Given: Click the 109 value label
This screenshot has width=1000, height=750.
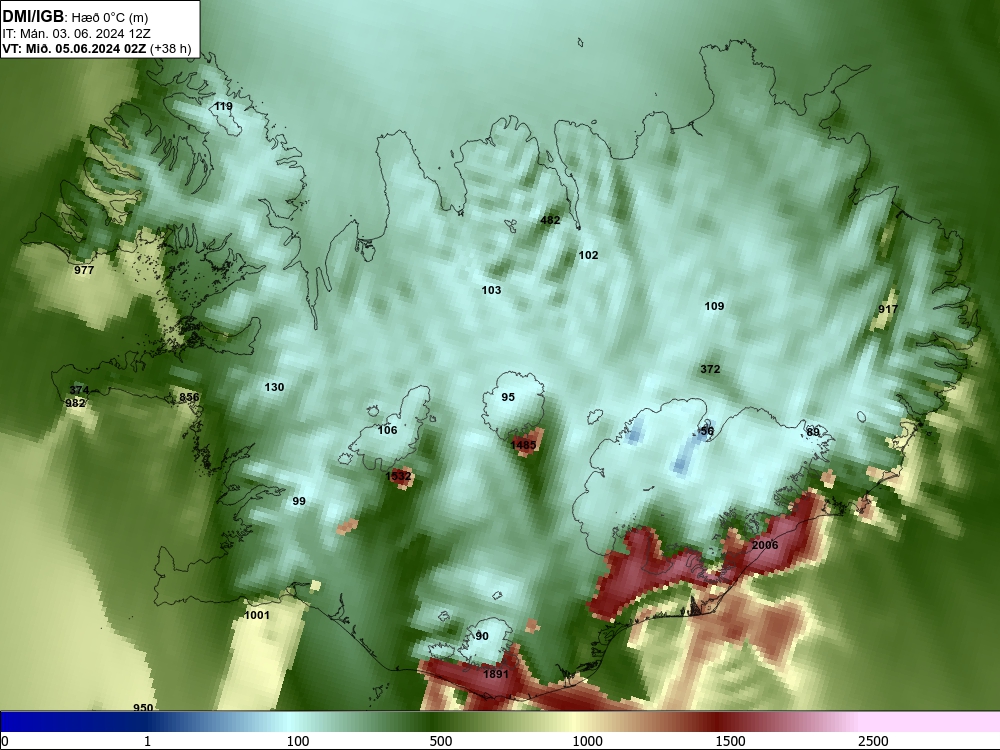Looking at the screenshot, I should tap(714, 306).
